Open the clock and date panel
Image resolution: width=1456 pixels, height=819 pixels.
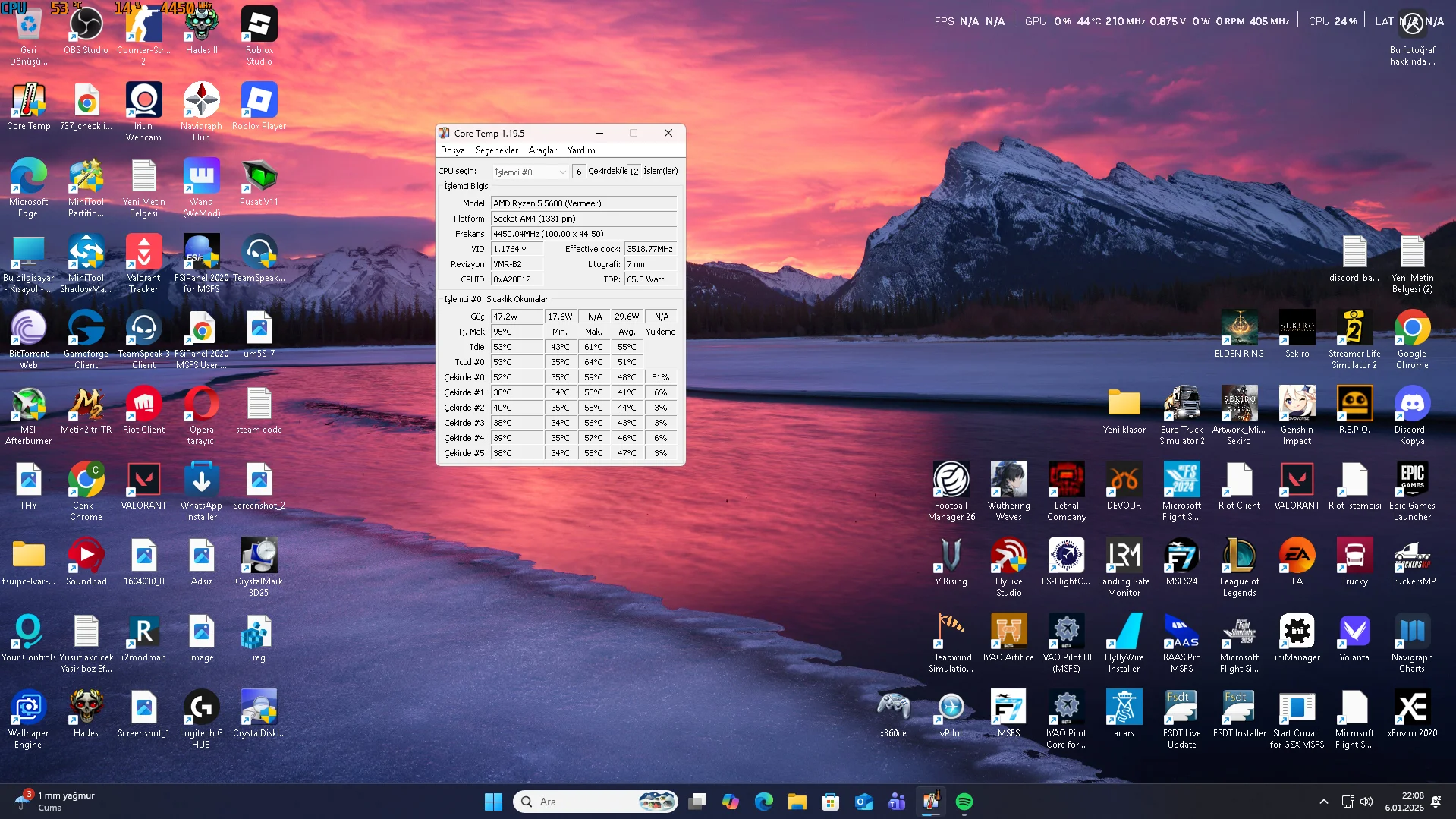tap(1404, 802)
